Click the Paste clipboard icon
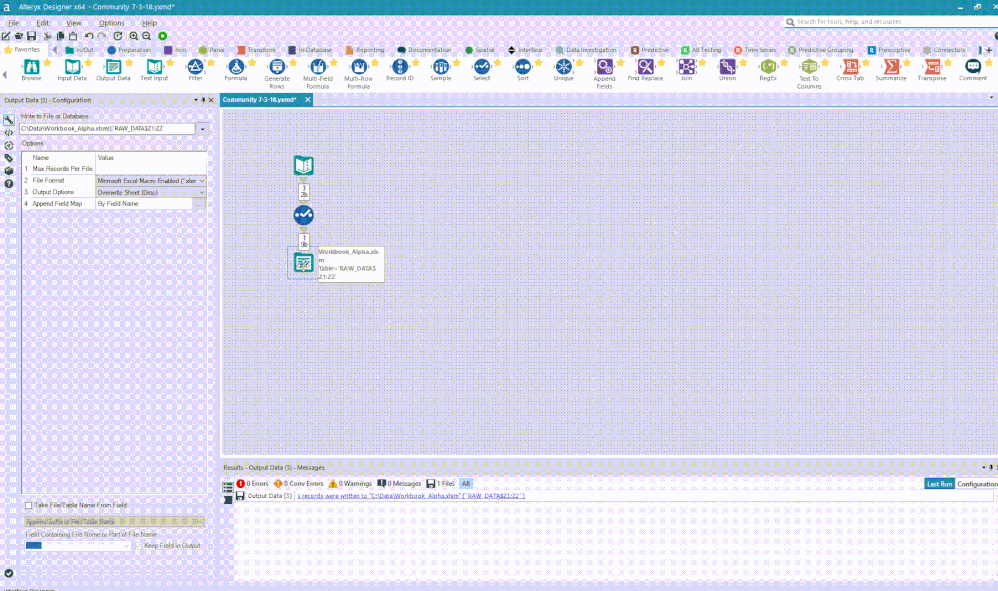The width and height of the screenshot is (998, 591). (73, 36)
